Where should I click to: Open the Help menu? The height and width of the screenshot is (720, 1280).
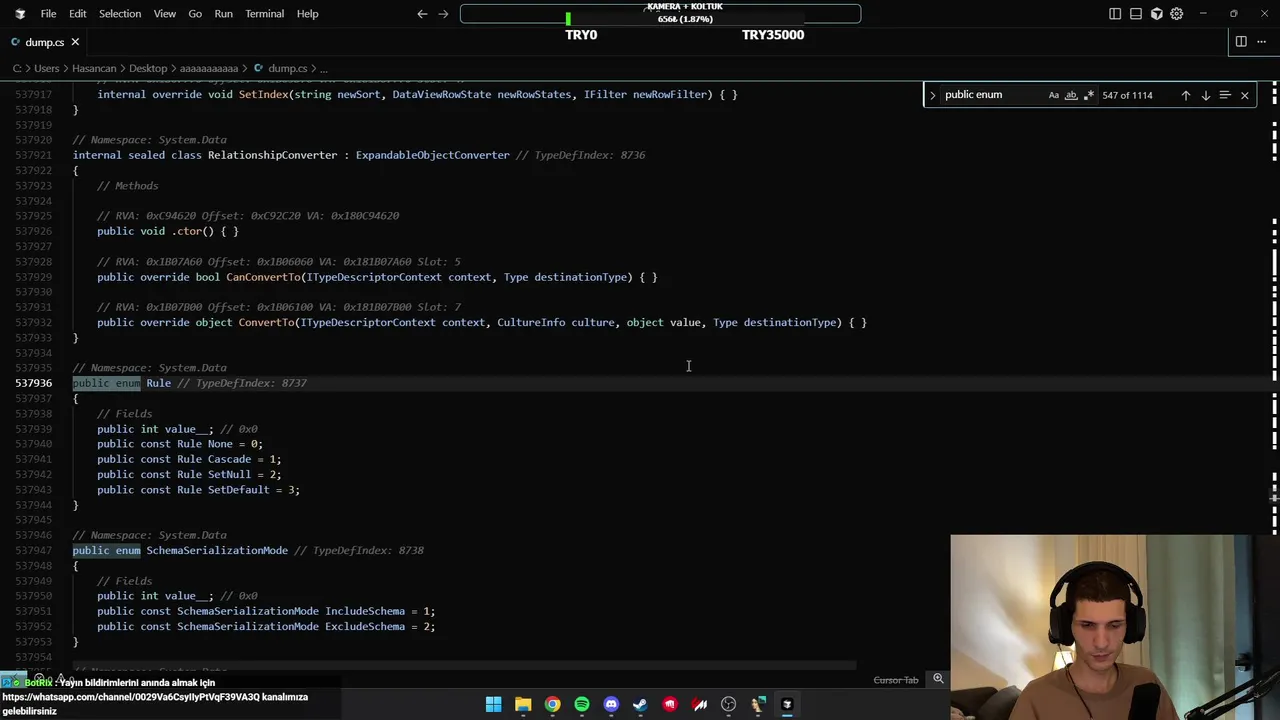point(307,14)
